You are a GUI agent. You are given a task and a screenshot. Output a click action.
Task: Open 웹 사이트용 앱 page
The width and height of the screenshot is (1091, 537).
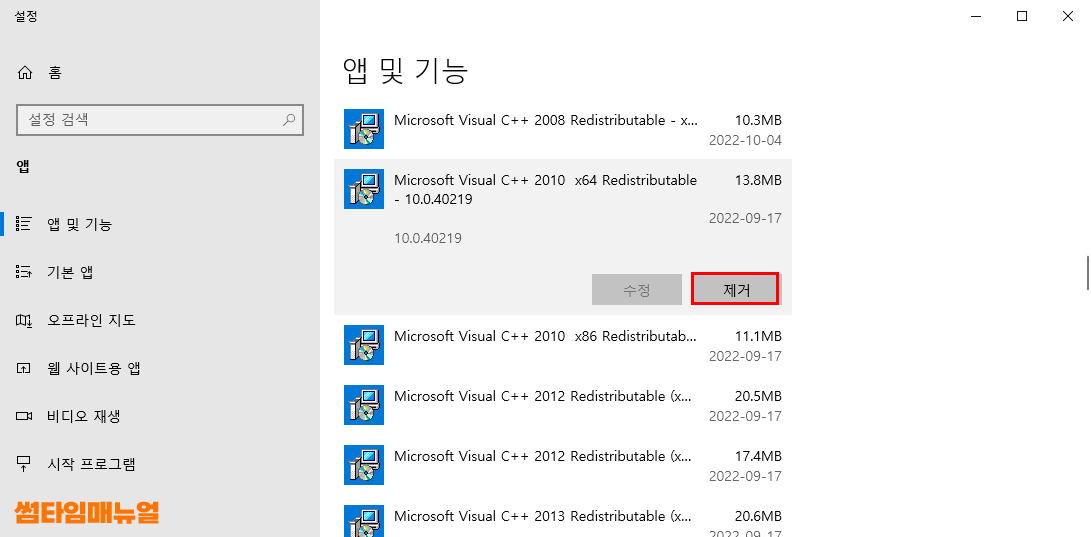(160, 368)
